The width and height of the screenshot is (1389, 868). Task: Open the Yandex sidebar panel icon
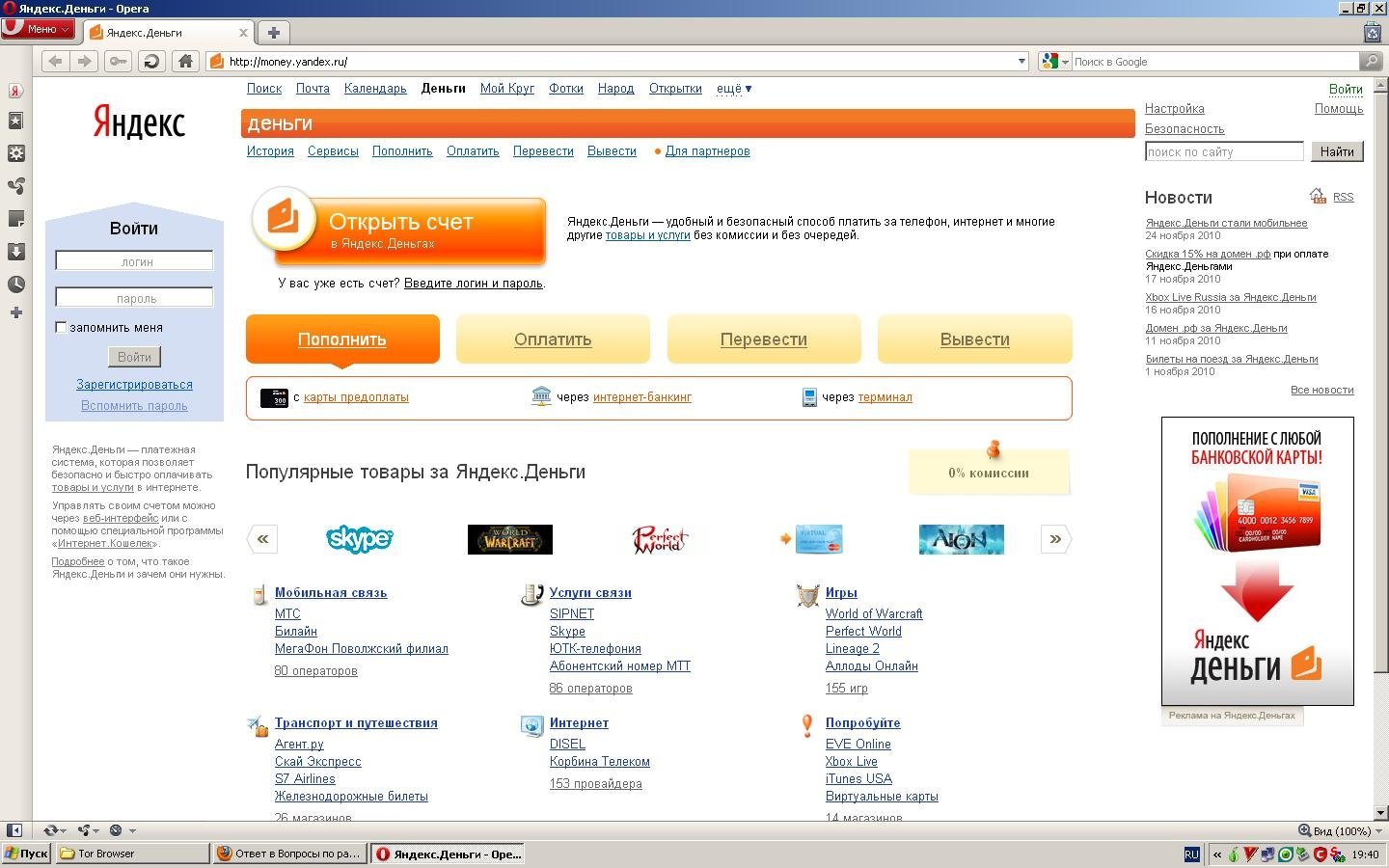point(15,91)
